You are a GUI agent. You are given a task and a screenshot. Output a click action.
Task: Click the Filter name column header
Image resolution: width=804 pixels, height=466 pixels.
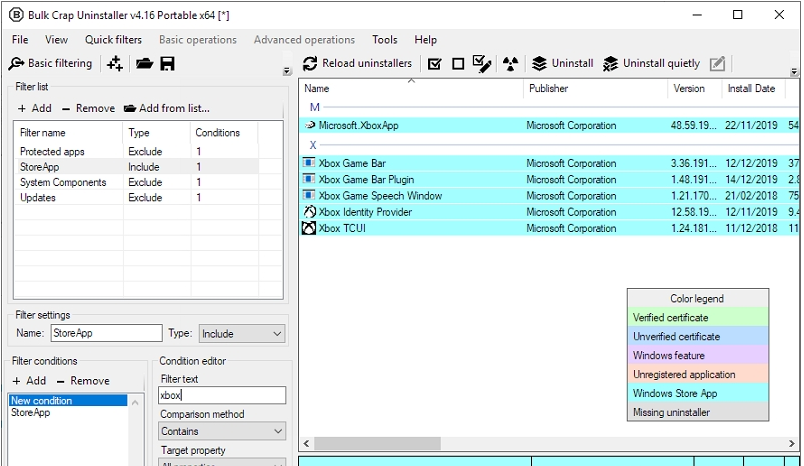(x=69, y=132)
